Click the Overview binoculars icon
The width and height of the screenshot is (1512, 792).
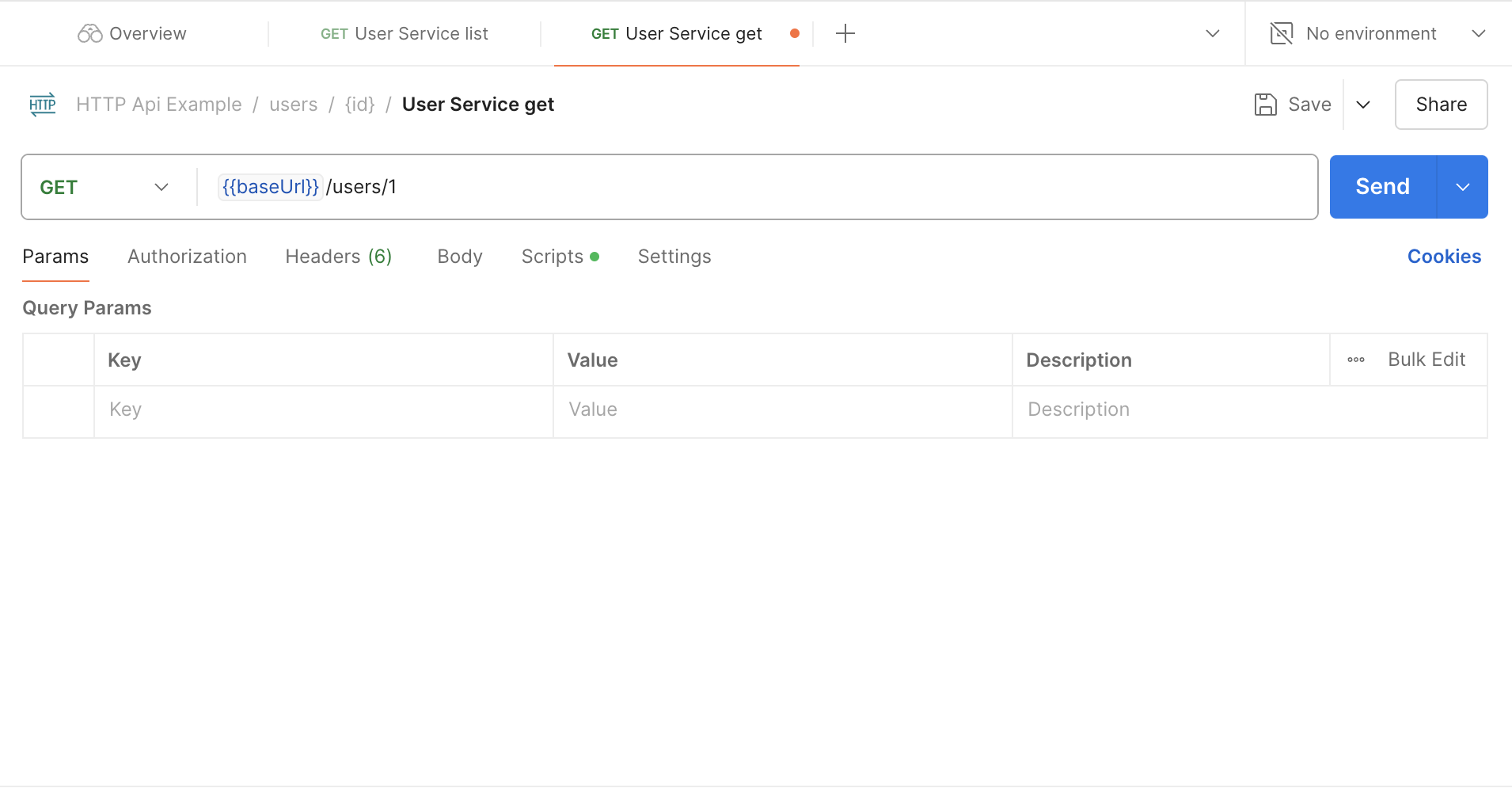point(89,33)
